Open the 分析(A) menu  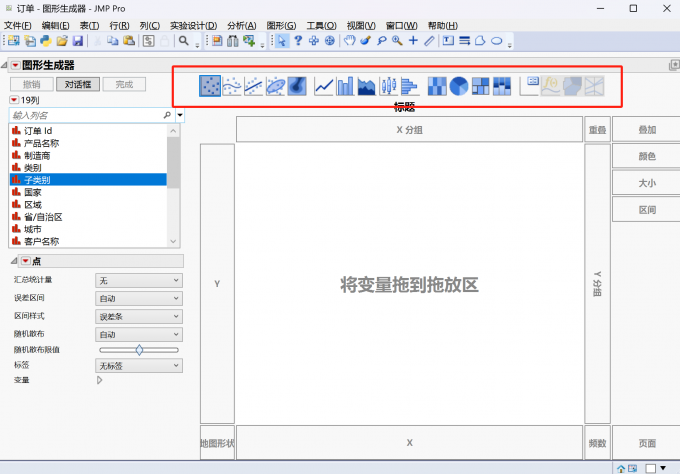242,26
